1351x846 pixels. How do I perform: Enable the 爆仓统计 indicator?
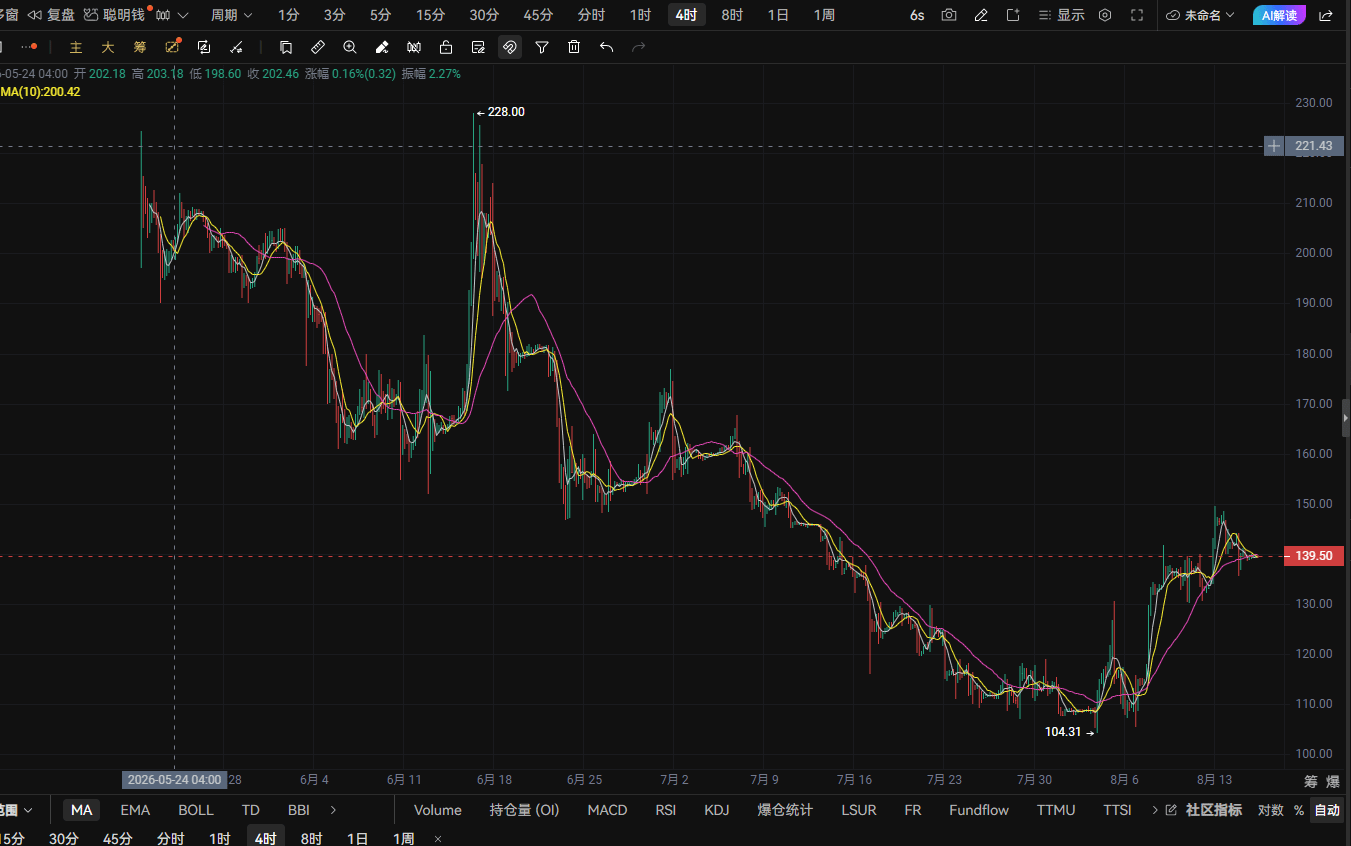coord(785,810)
